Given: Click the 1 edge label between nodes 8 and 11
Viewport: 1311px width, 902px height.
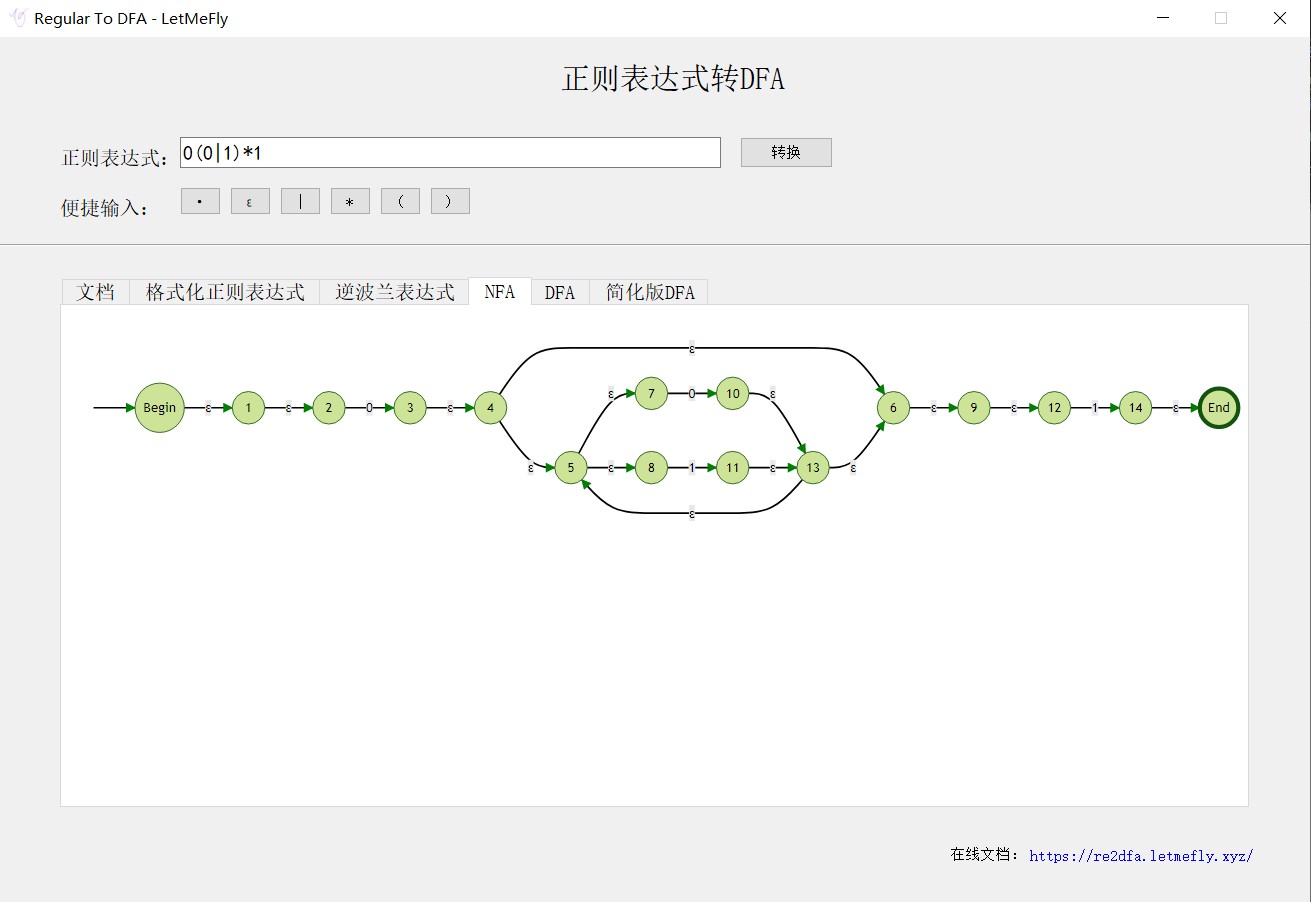Looking at the screenshot, I should point(692,467).
